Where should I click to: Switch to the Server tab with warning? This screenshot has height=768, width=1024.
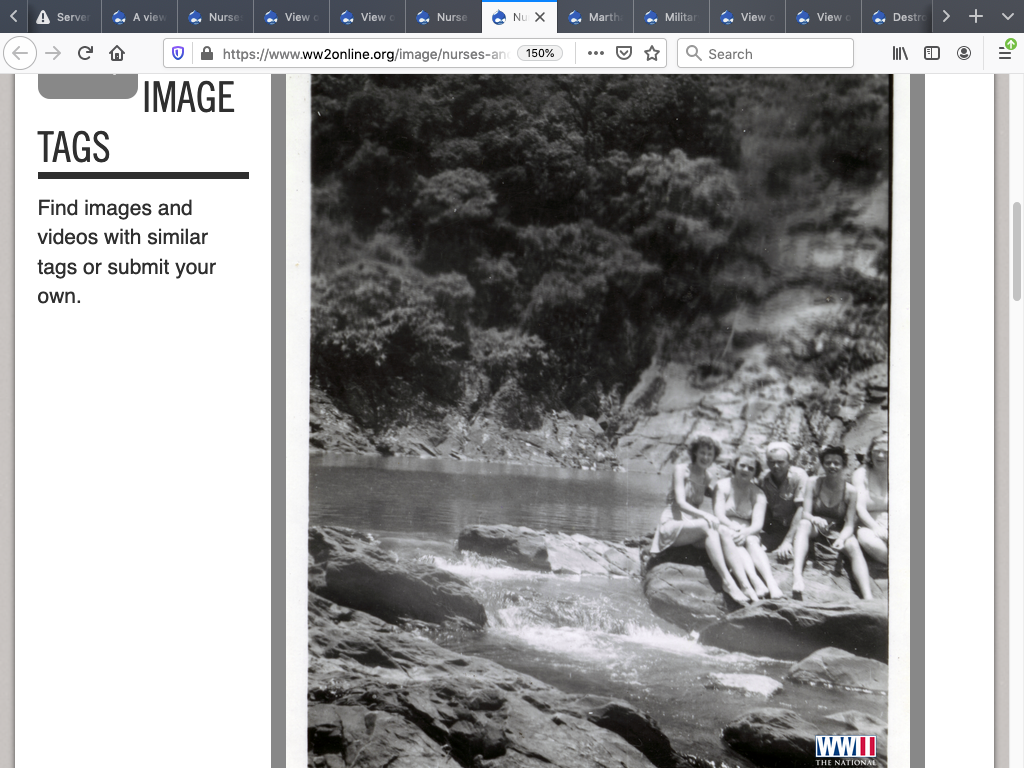tap(63, 17)
